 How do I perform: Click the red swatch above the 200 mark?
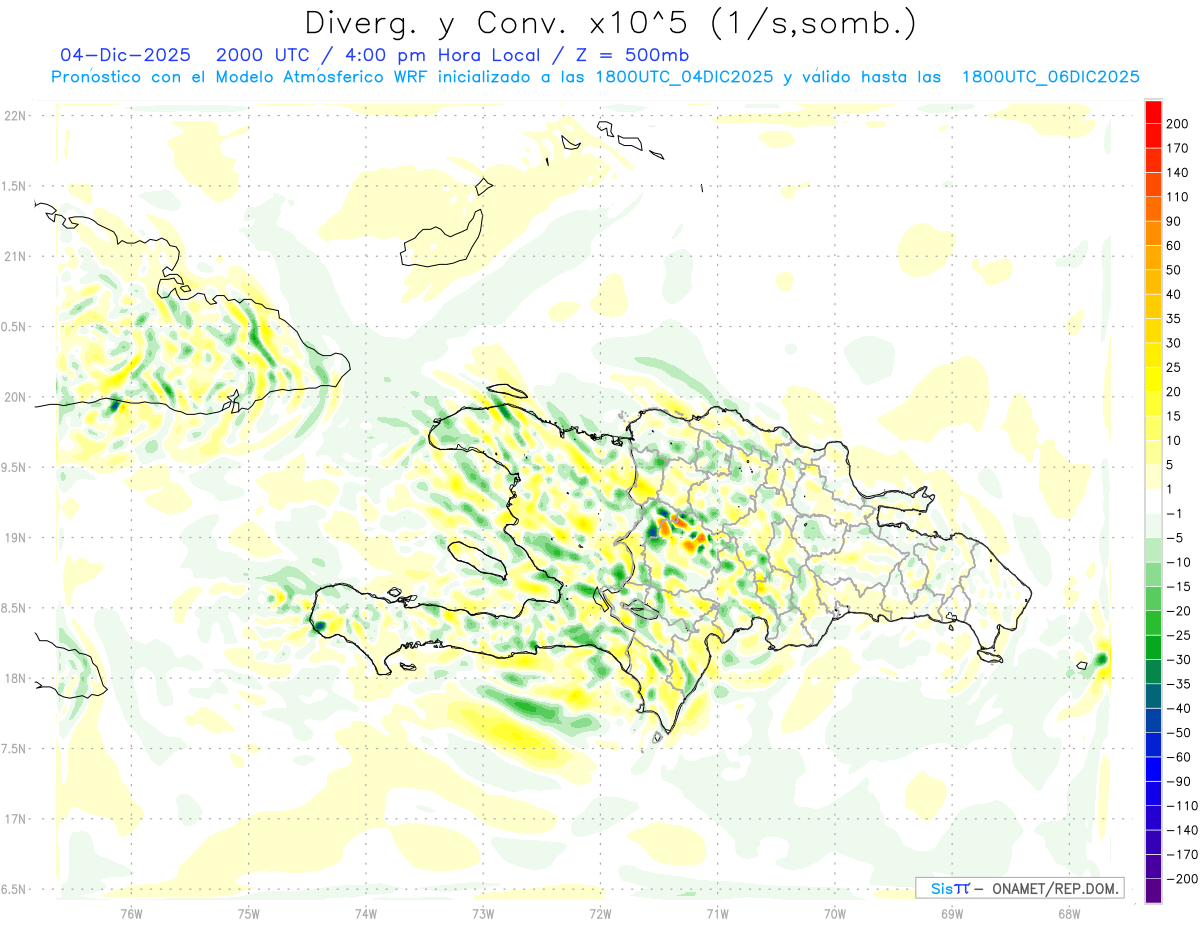(1153, 112)
